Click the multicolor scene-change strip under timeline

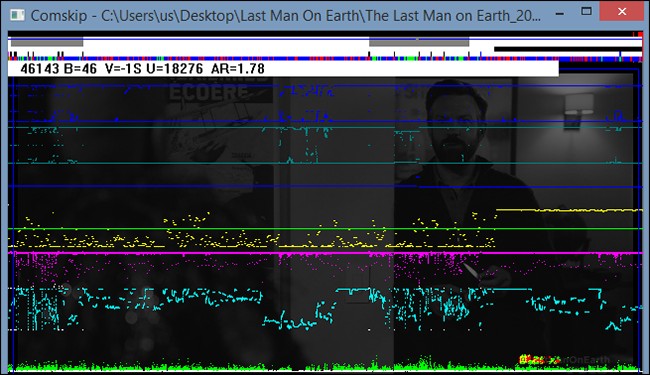coord(325,59)
